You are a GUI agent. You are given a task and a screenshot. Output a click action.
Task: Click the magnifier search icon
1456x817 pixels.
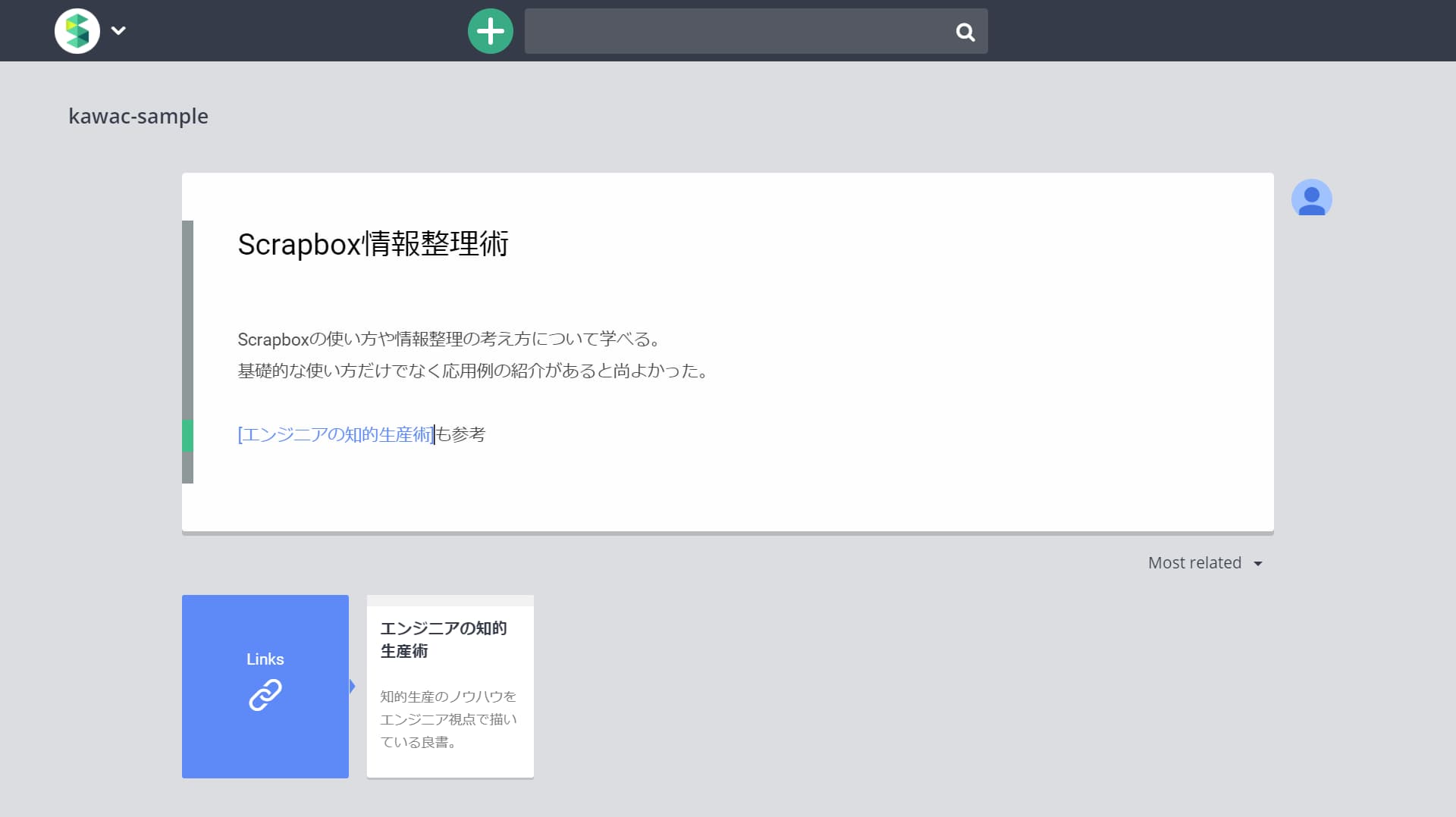[965, 32]
